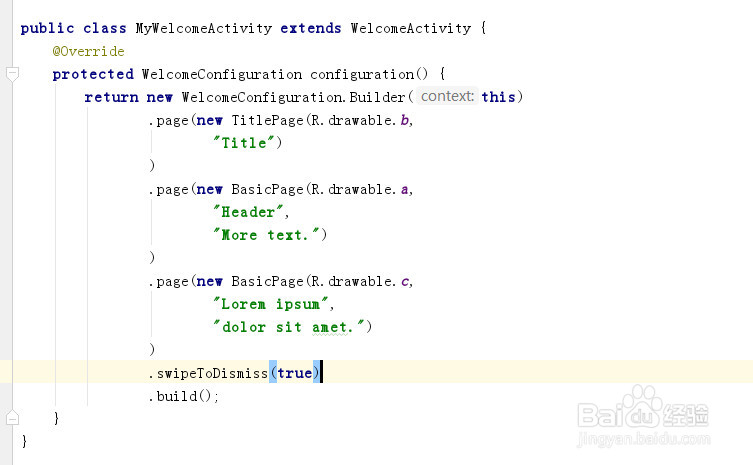Click the extends keyword
753x465 pixels.
coord(311,28)
